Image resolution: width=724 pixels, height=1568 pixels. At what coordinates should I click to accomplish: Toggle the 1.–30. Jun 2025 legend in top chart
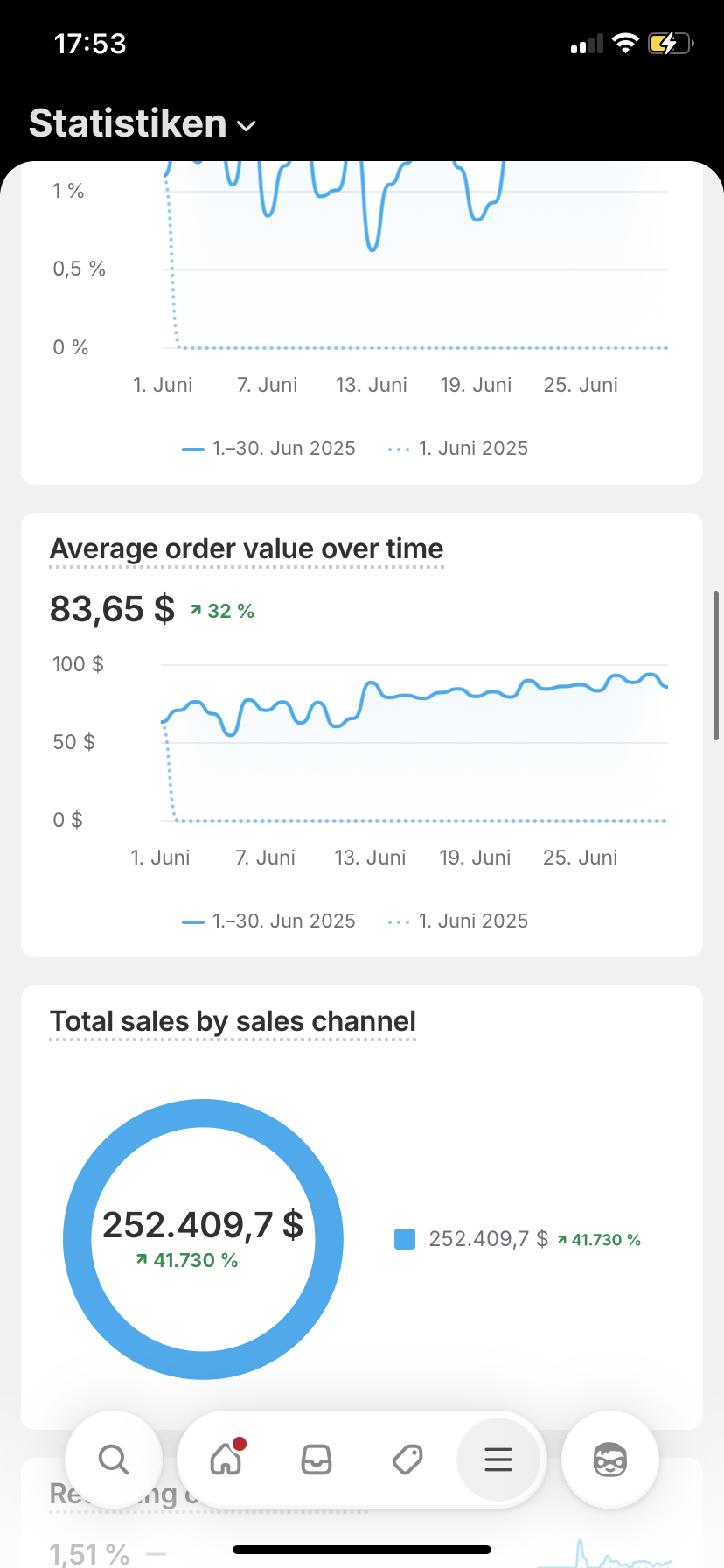[x=269, y=449]
